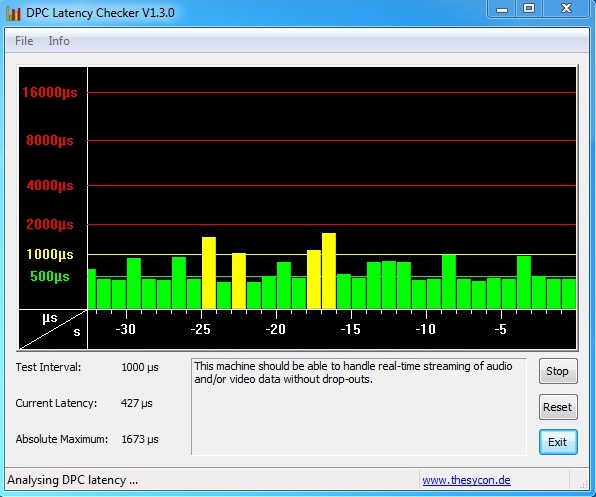Click the Reset button
Image resolution: width=596 pixels, height=497 pixels.
[x=558, y=407]
